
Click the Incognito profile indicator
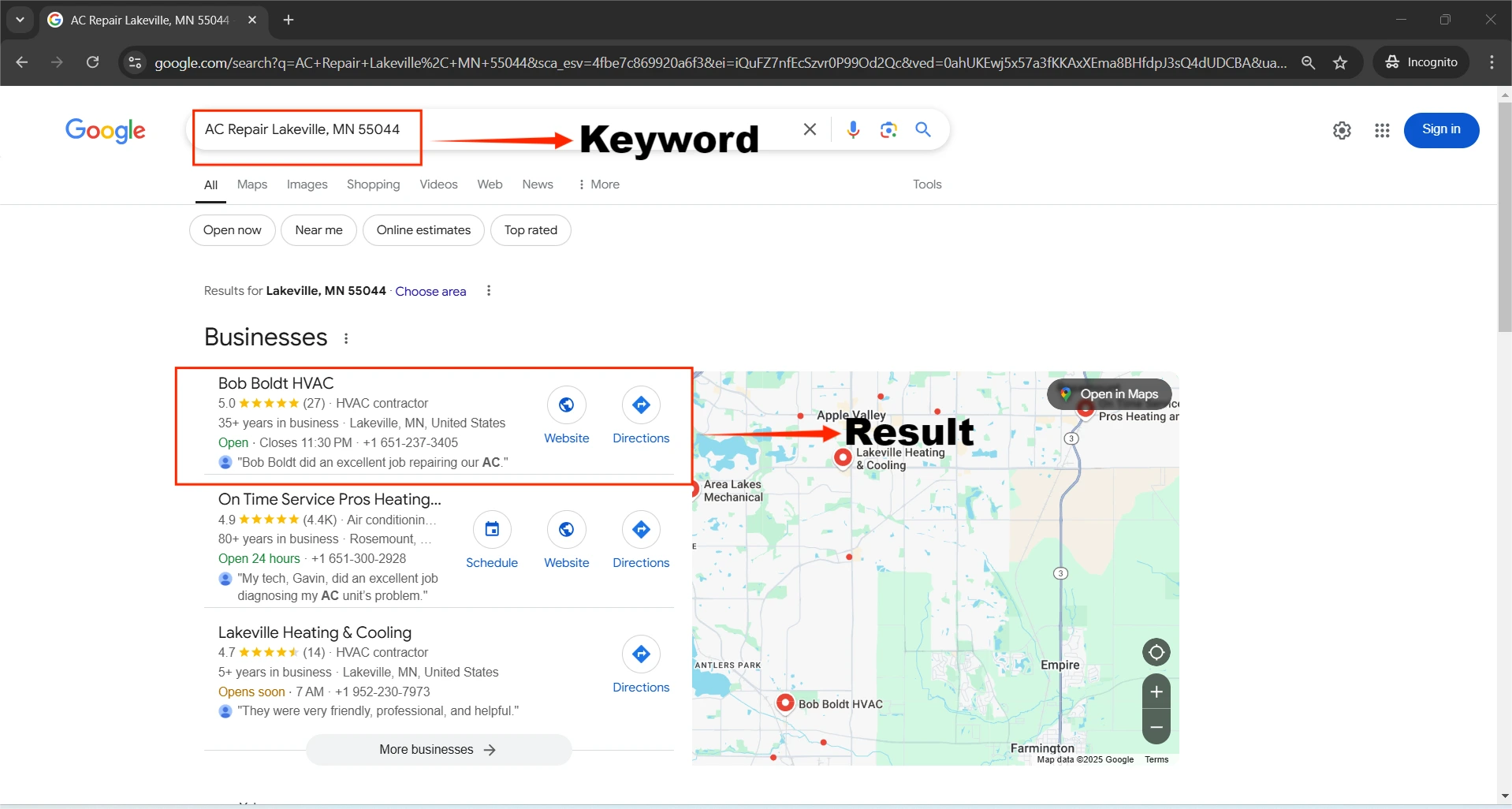pyautogui.click(x=1422, y=62)
